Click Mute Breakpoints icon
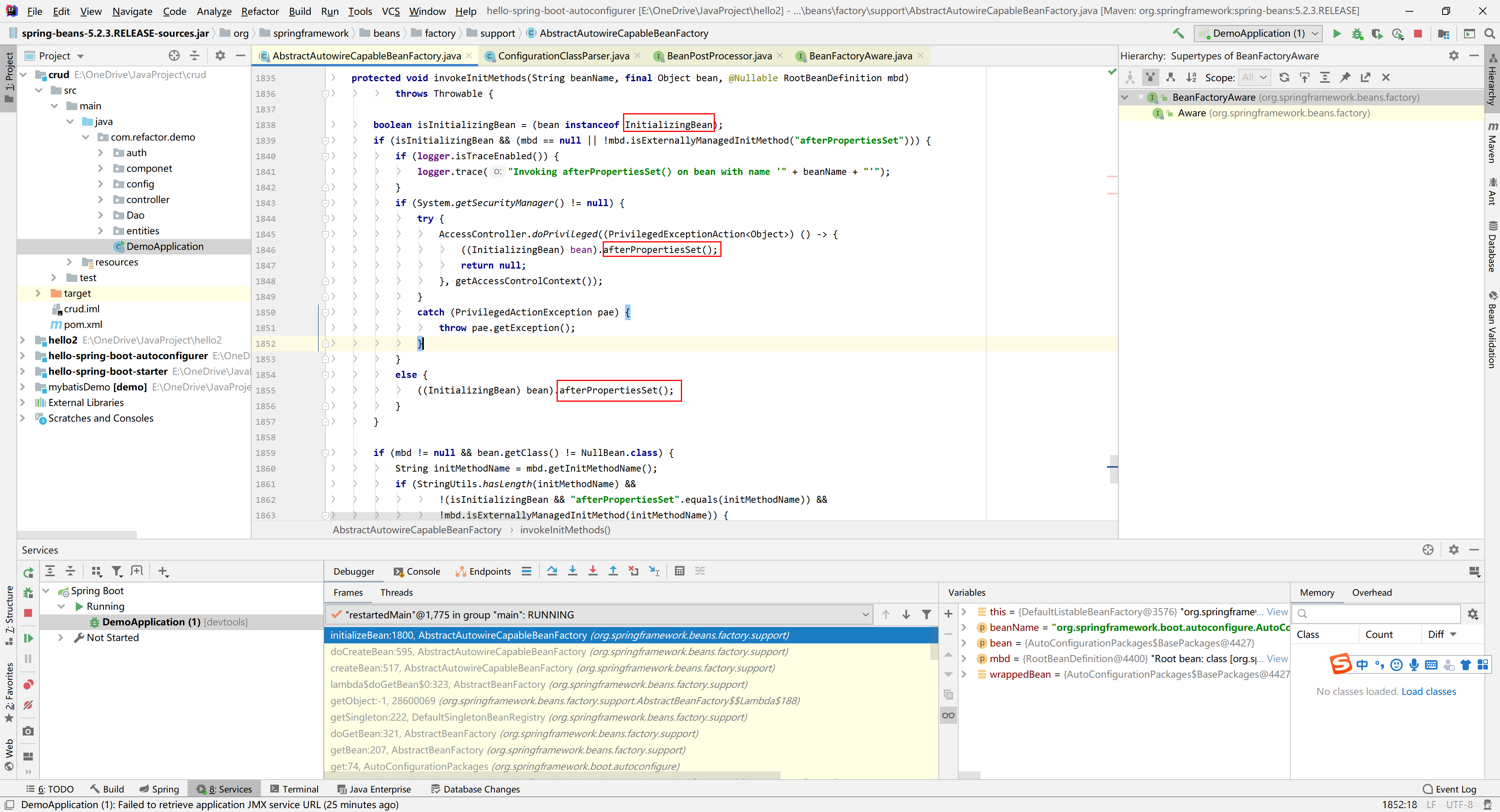 (x=28, y=705)
